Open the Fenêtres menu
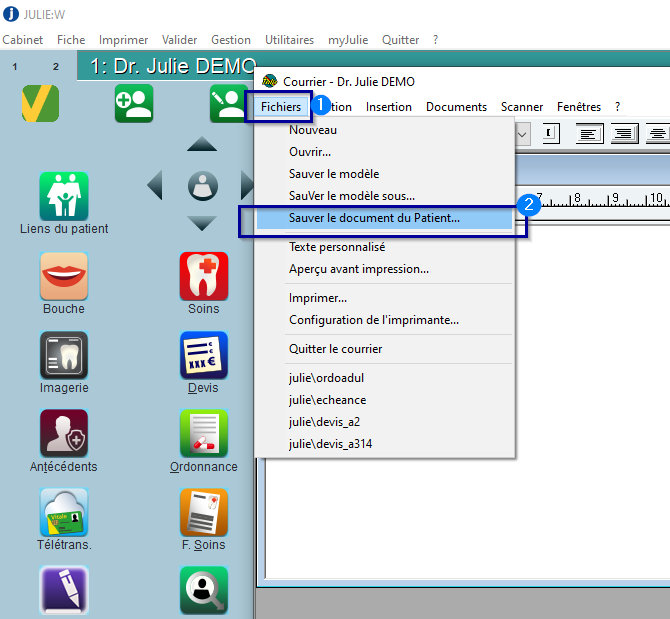 tap(579, 107)
